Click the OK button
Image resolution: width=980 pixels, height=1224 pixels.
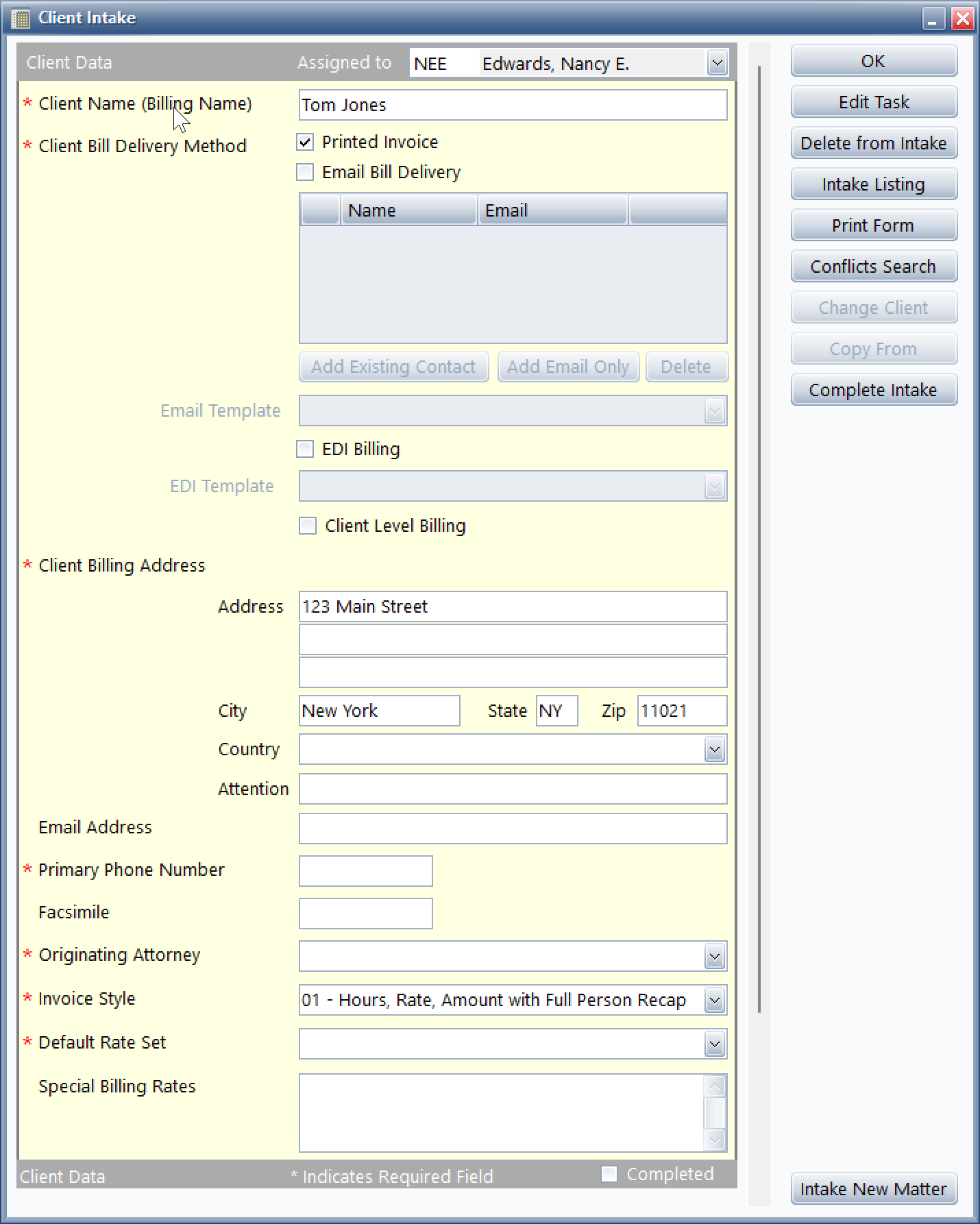[x=874, y=61]
